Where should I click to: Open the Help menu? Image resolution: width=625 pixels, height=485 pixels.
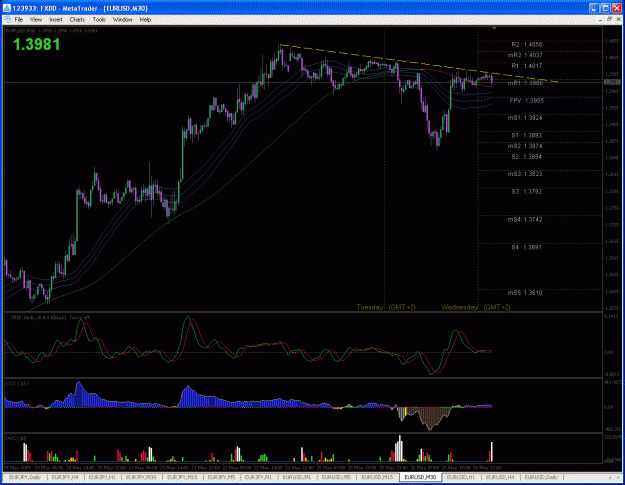pyautogui.click(x=145, y=20)
